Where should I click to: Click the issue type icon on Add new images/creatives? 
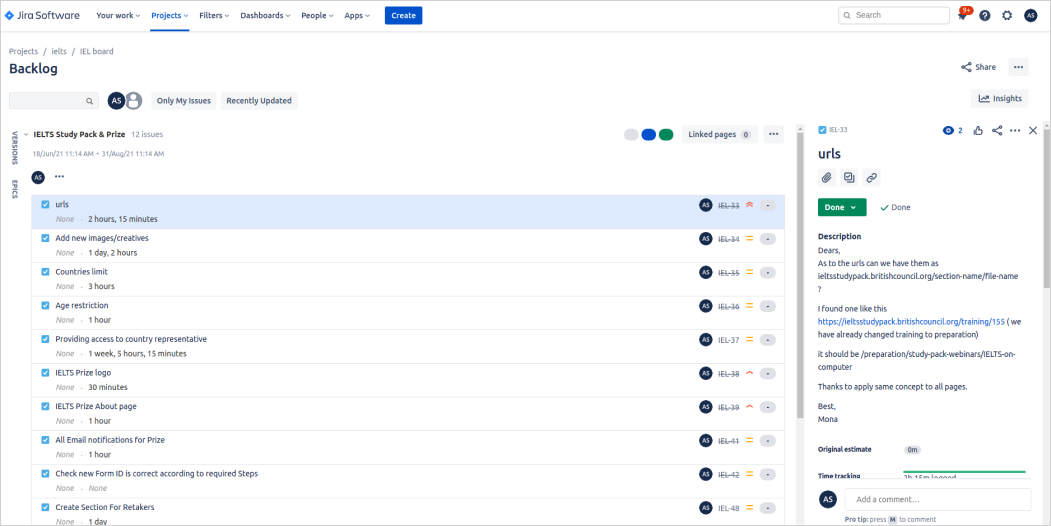[x=46, y=238]
